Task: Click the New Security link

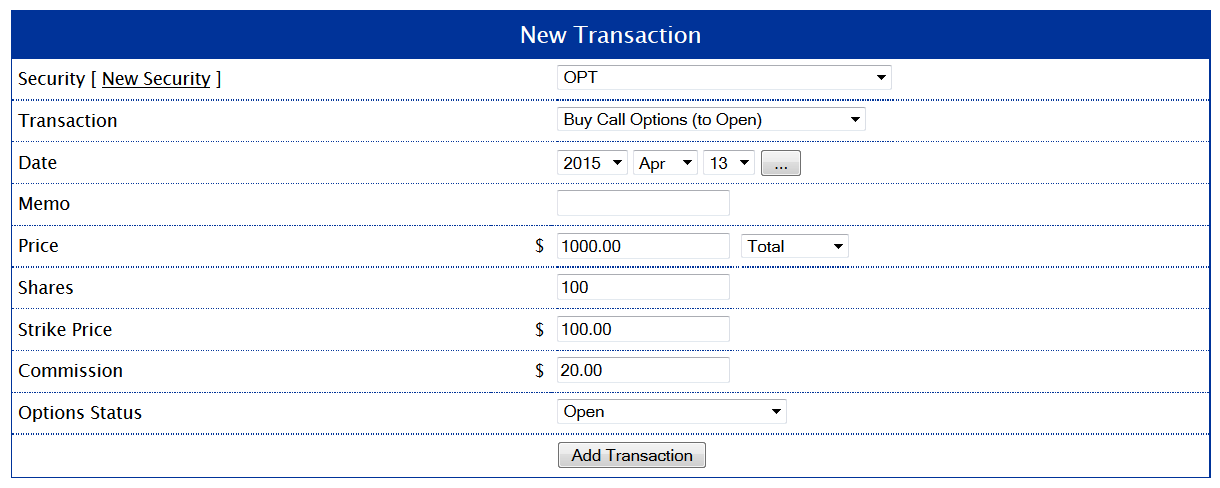Action: [x=156, y=79]
